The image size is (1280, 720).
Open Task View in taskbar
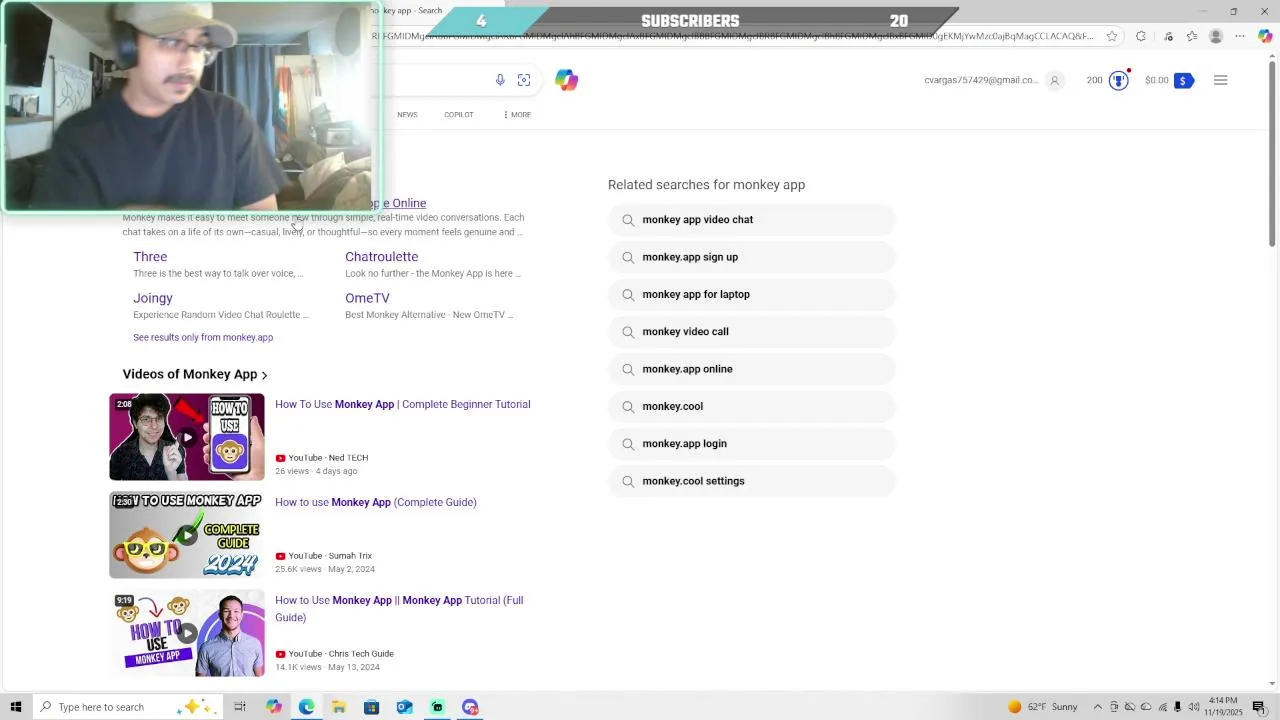click(x=240, y=707)
